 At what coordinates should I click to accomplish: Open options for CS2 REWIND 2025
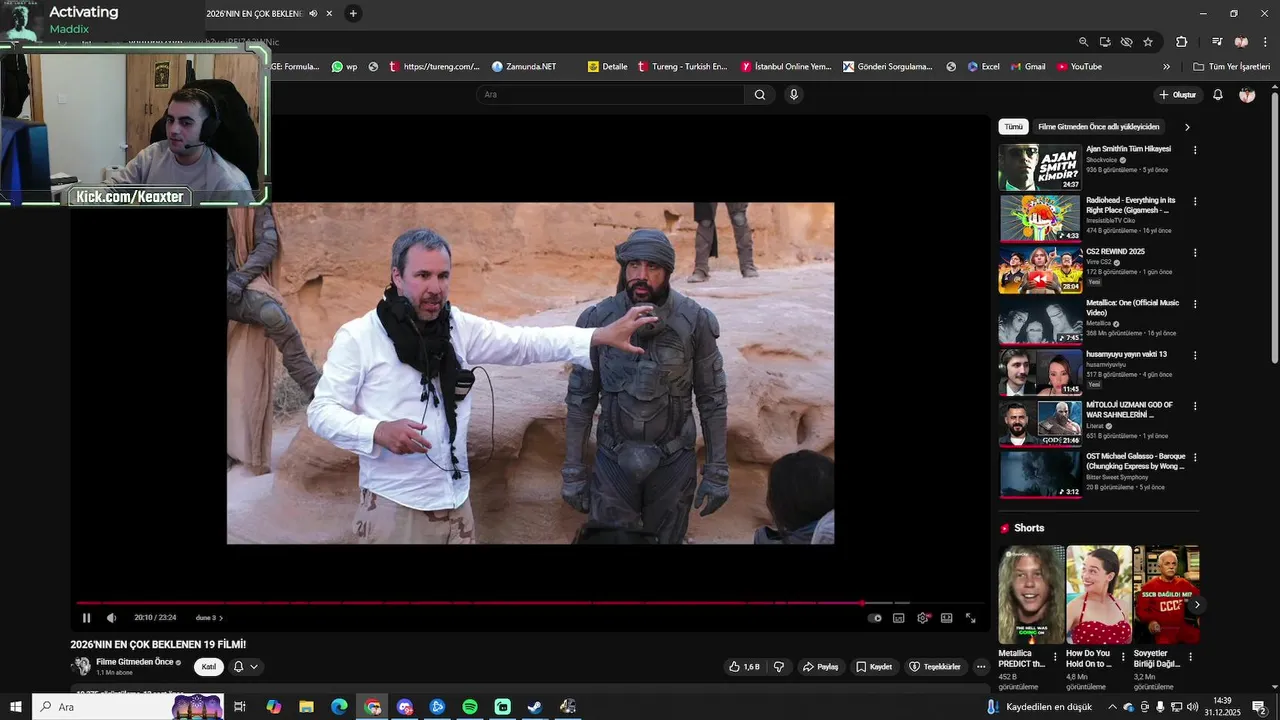pyautogui.click(x=1195, y=253)
